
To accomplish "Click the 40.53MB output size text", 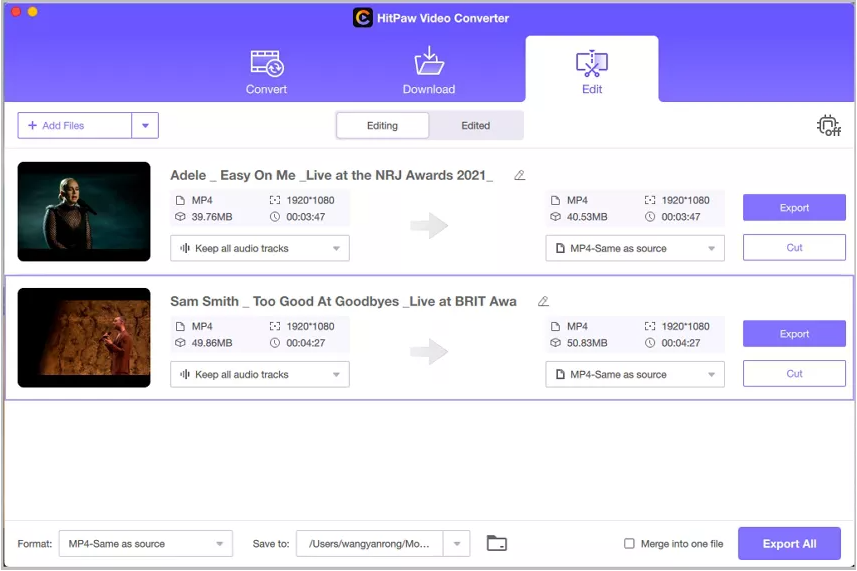I will [587, 217].
